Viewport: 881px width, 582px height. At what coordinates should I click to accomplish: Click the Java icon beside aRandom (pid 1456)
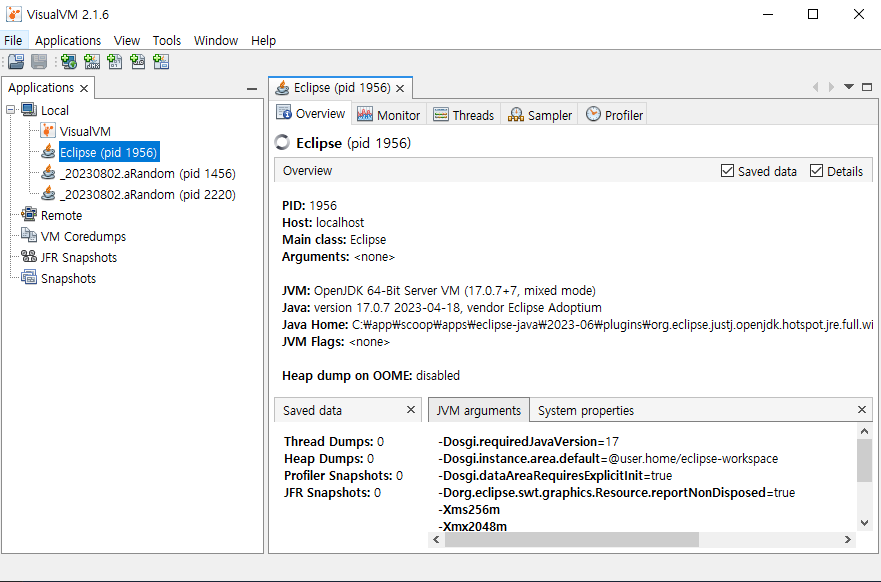pyautogui.click(x=48, y=173)
